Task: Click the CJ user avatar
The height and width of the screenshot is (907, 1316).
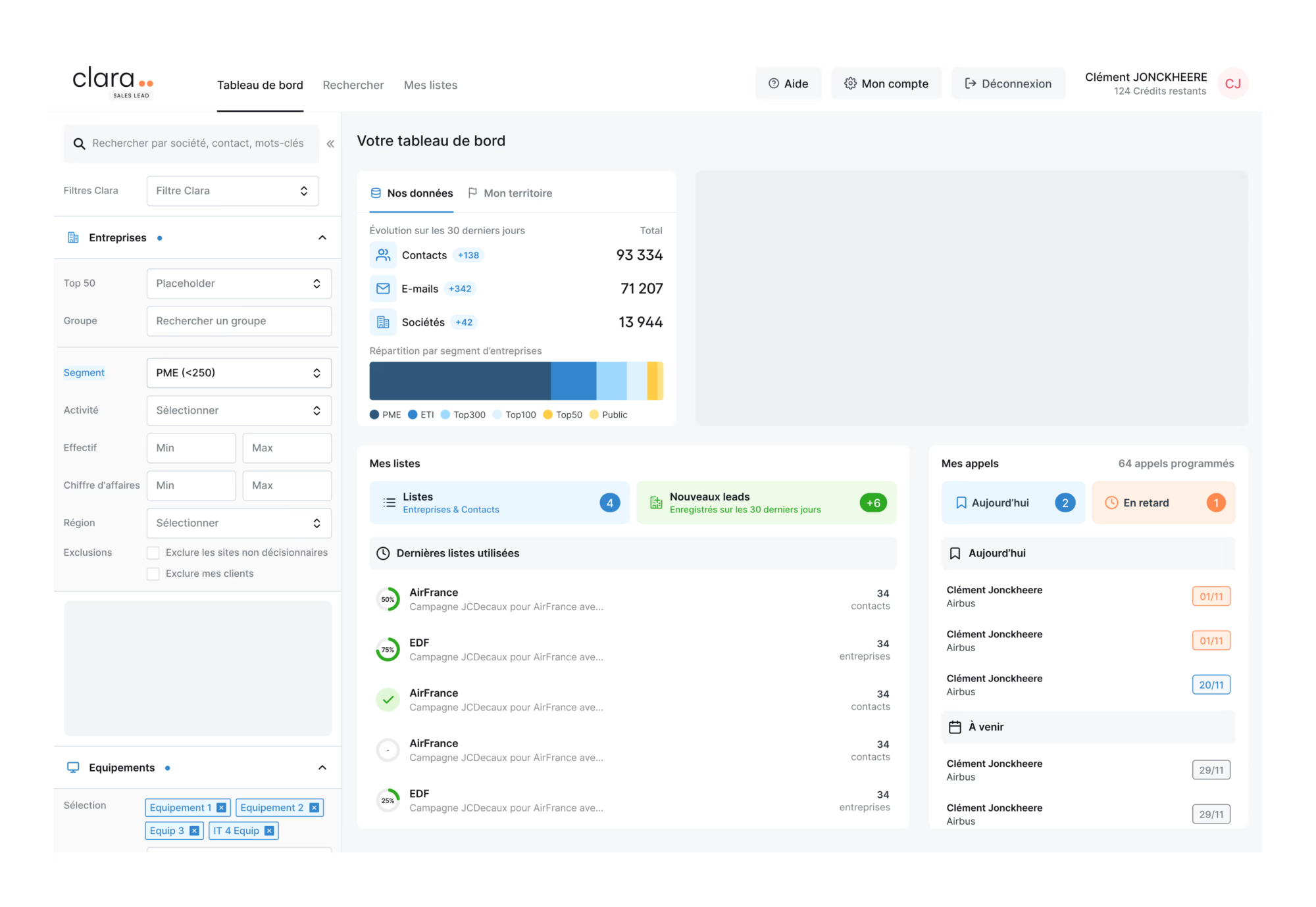Action: point(1232,84)
